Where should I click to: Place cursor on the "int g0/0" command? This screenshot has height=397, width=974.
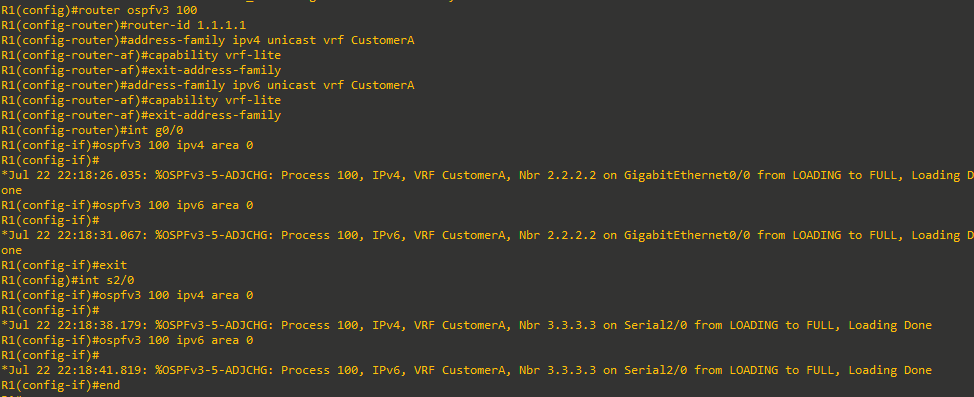(x=155, y=130)
